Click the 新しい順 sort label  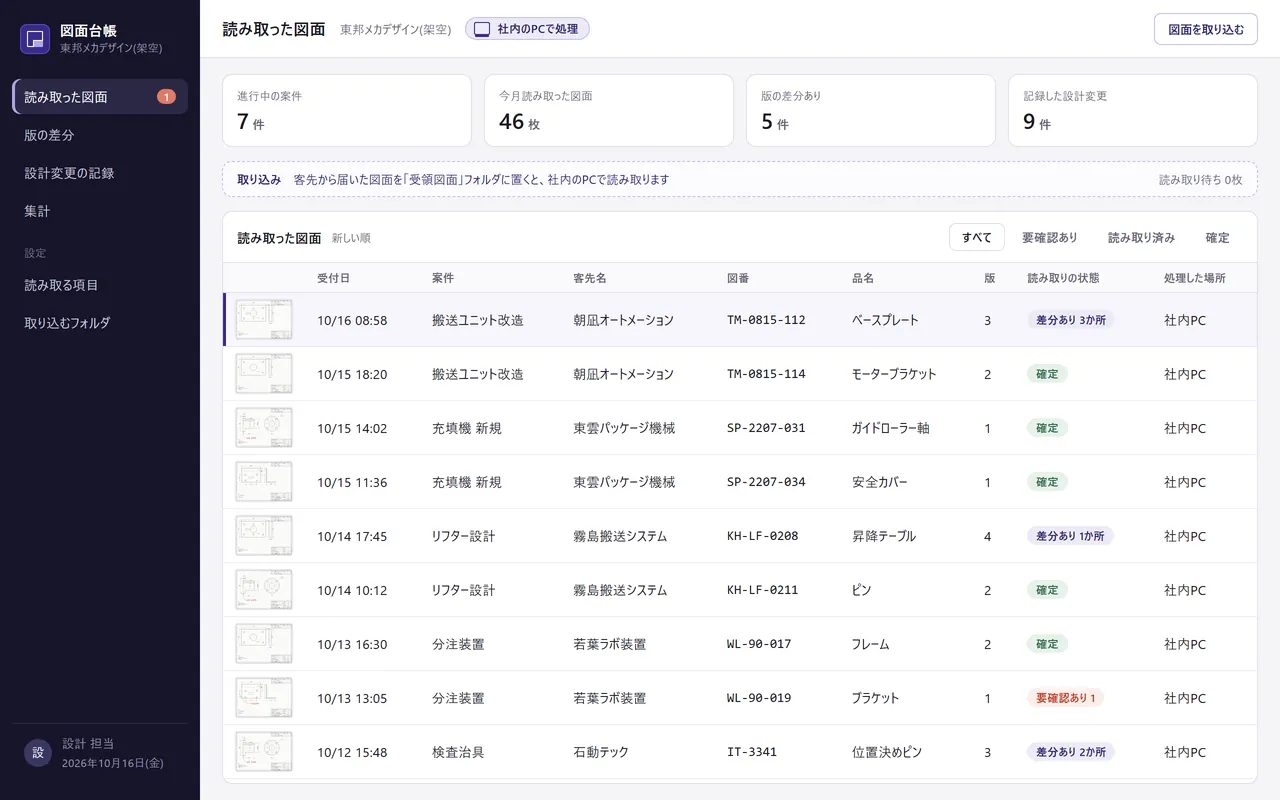tap(351, 238)
